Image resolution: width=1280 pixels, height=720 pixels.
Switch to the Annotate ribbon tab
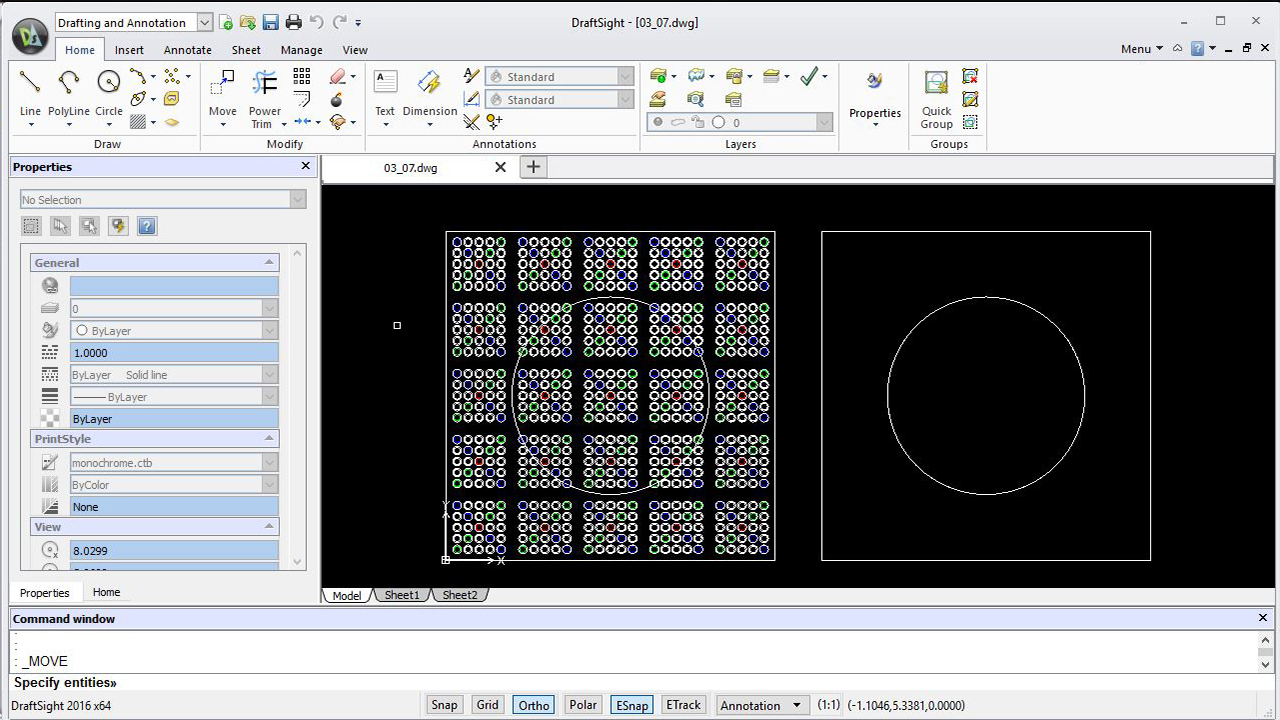point(187,50)
